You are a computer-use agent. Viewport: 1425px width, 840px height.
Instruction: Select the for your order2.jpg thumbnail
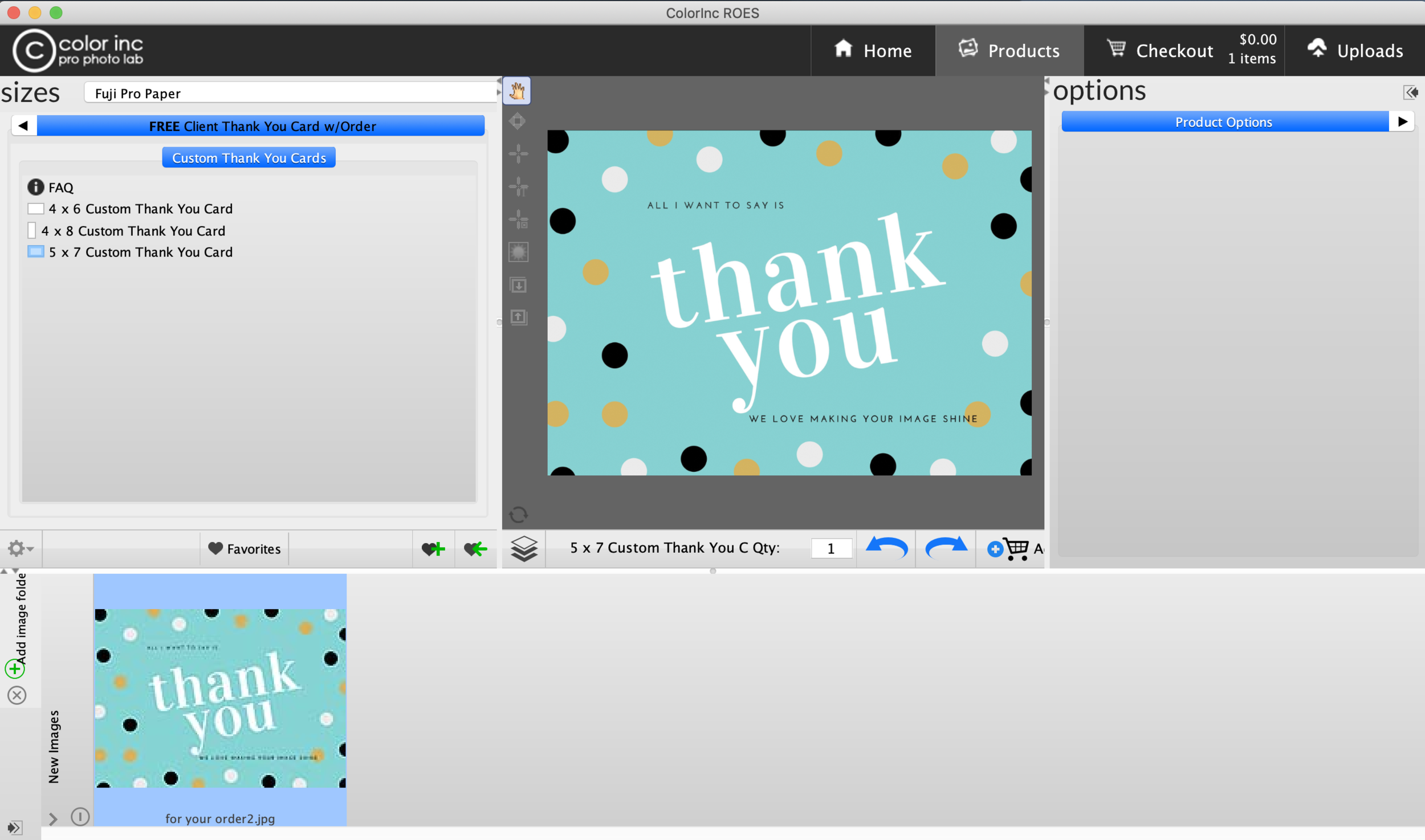pyautogui.click(x=220, y=695)
